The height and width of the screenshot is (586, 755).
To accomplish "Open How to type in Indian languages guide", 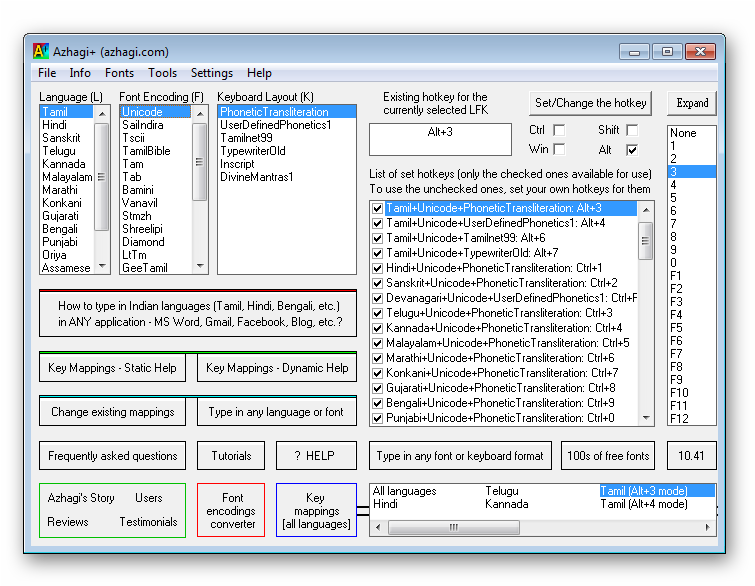I will click(x=198, y=314).
